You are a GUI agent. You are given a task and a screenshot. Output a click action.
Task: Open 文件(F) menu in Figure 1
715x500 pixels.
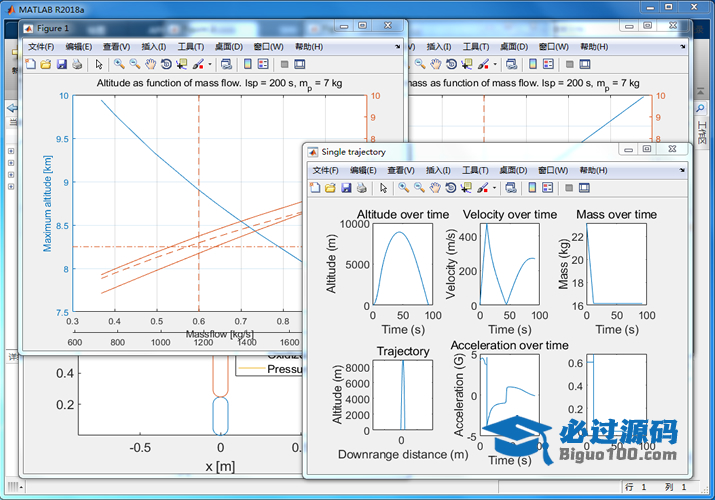point(41,47)
